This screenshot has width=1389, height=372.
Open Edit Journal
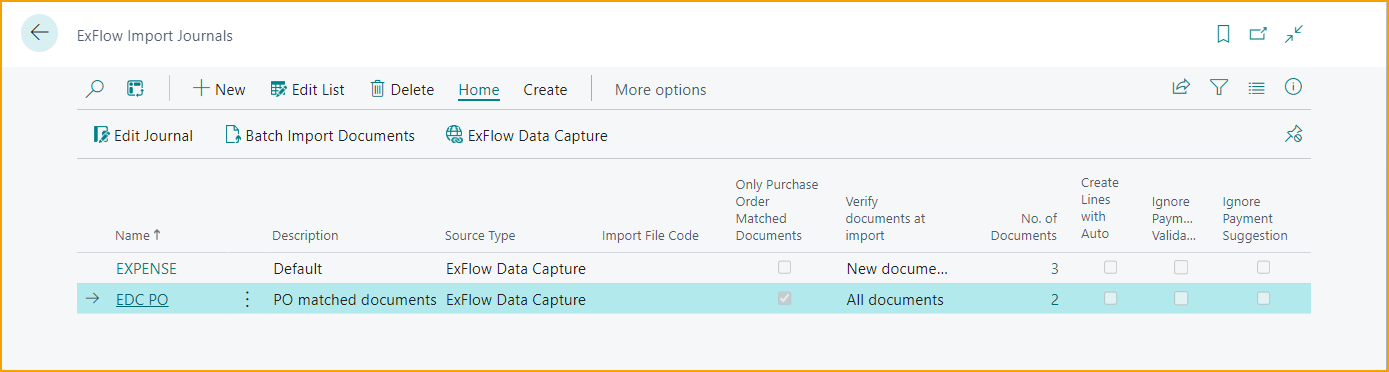[143, 135]
